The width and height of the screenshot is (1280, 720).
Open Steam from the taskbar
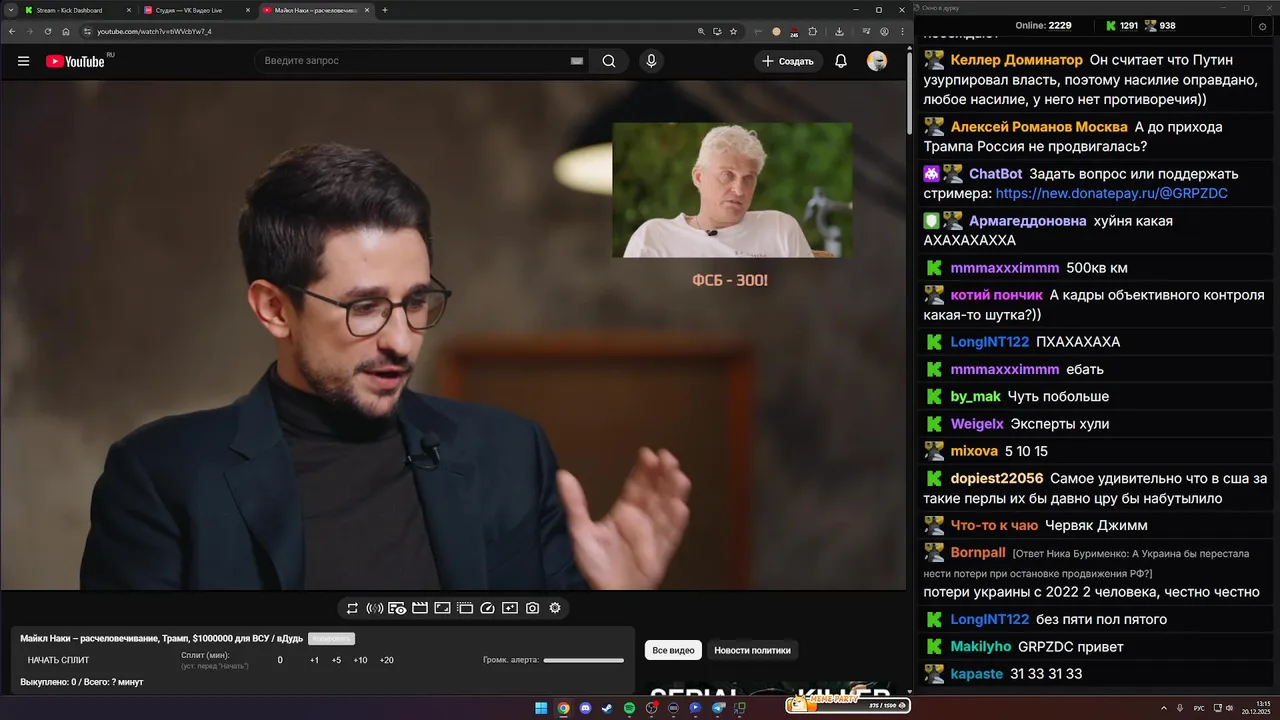607,708
